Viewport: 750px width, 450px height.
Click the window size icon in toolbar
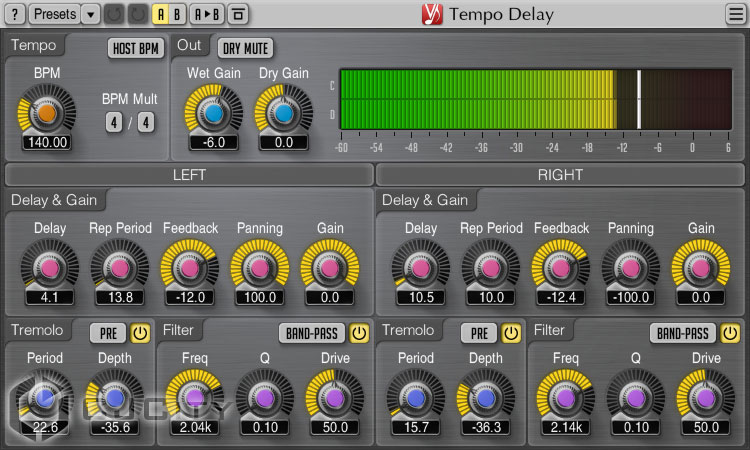[x=238, y=14]
